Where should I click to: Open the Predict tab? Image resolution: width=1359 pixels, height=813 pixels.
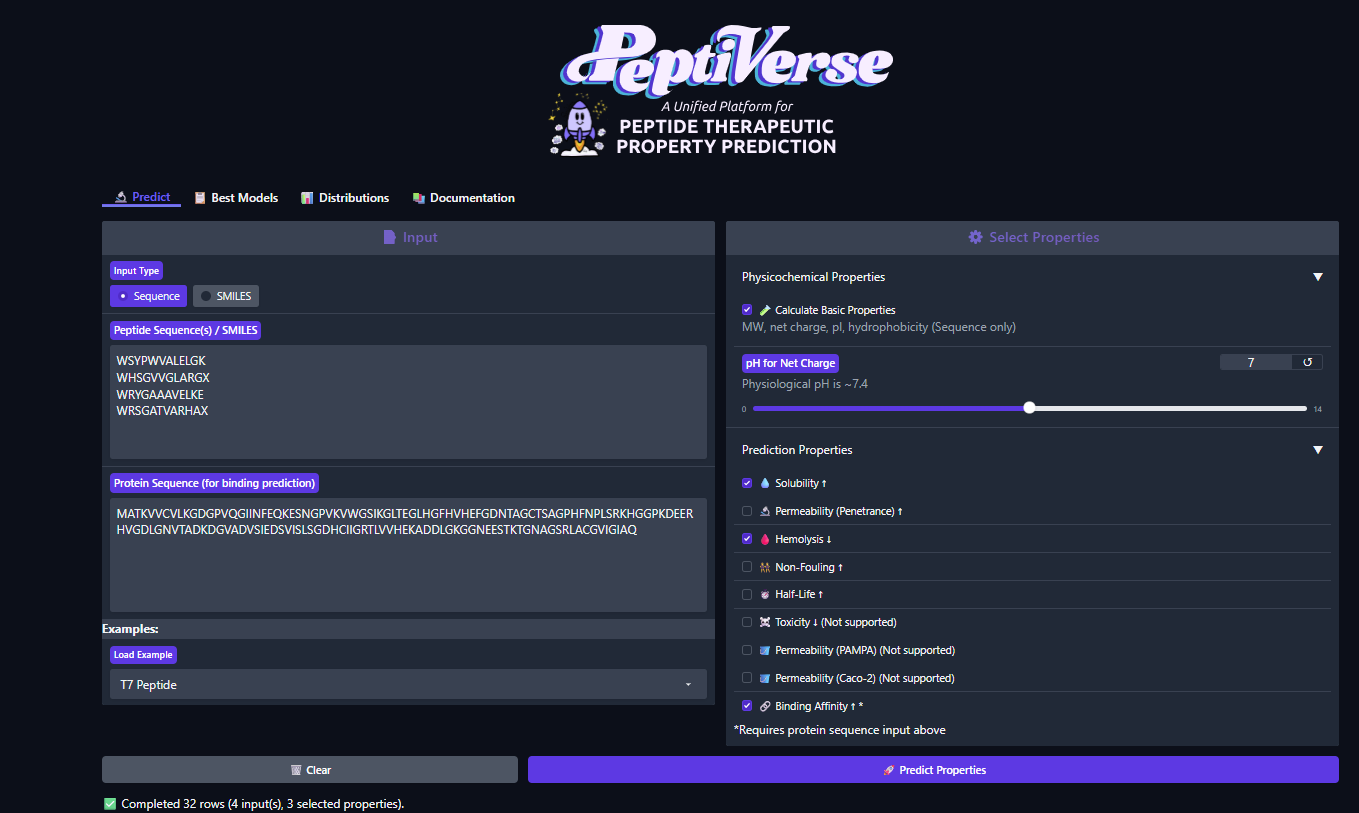click(141, 197)
